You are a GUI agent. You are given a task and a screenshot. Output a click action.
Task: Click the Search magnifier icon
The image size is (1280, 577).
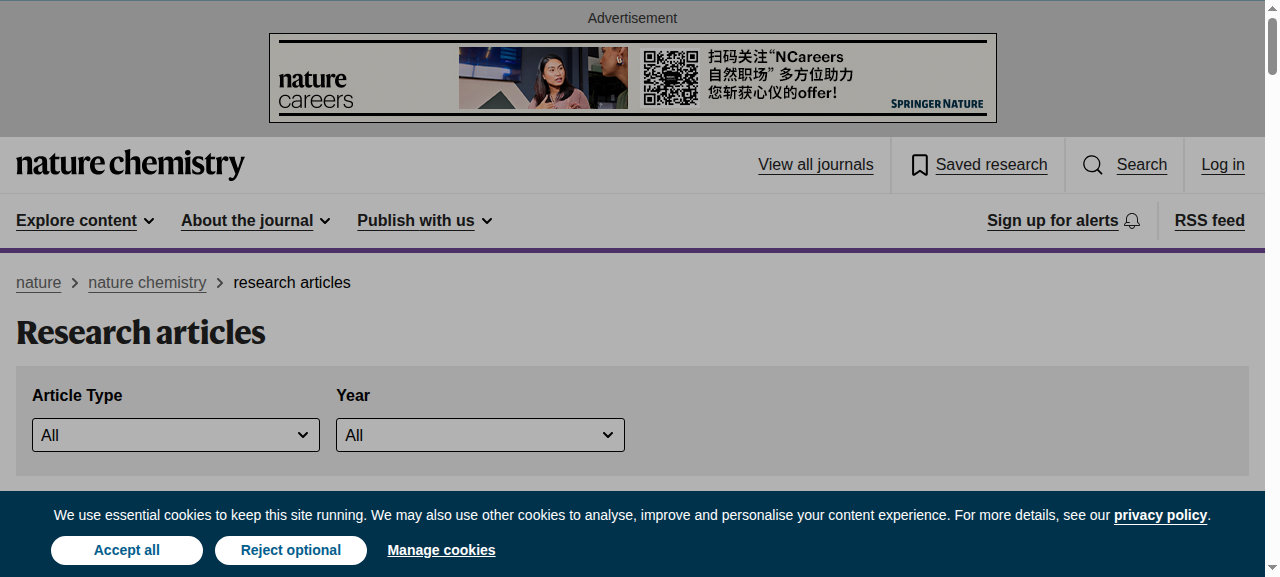point(1093,165)
